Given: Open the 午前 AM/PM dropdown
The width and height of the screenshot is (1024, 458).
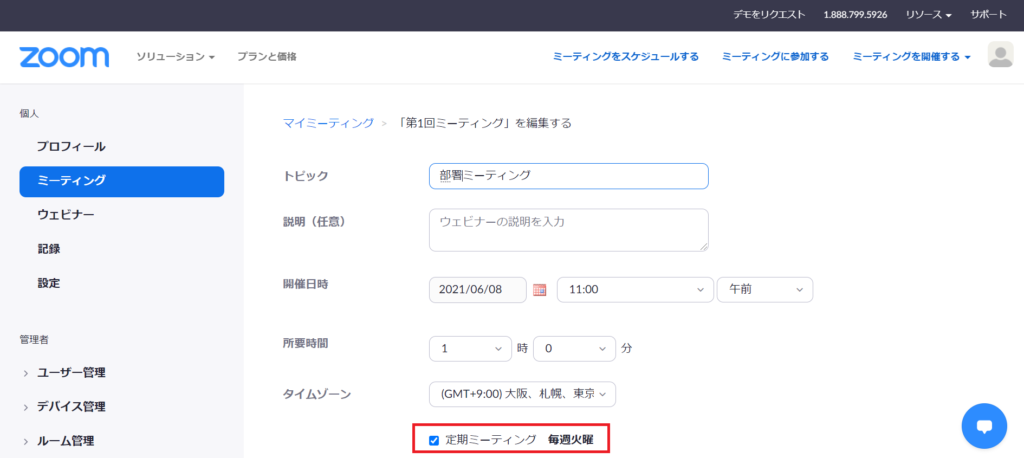Looking at the screenshot, I should [765, 289].
